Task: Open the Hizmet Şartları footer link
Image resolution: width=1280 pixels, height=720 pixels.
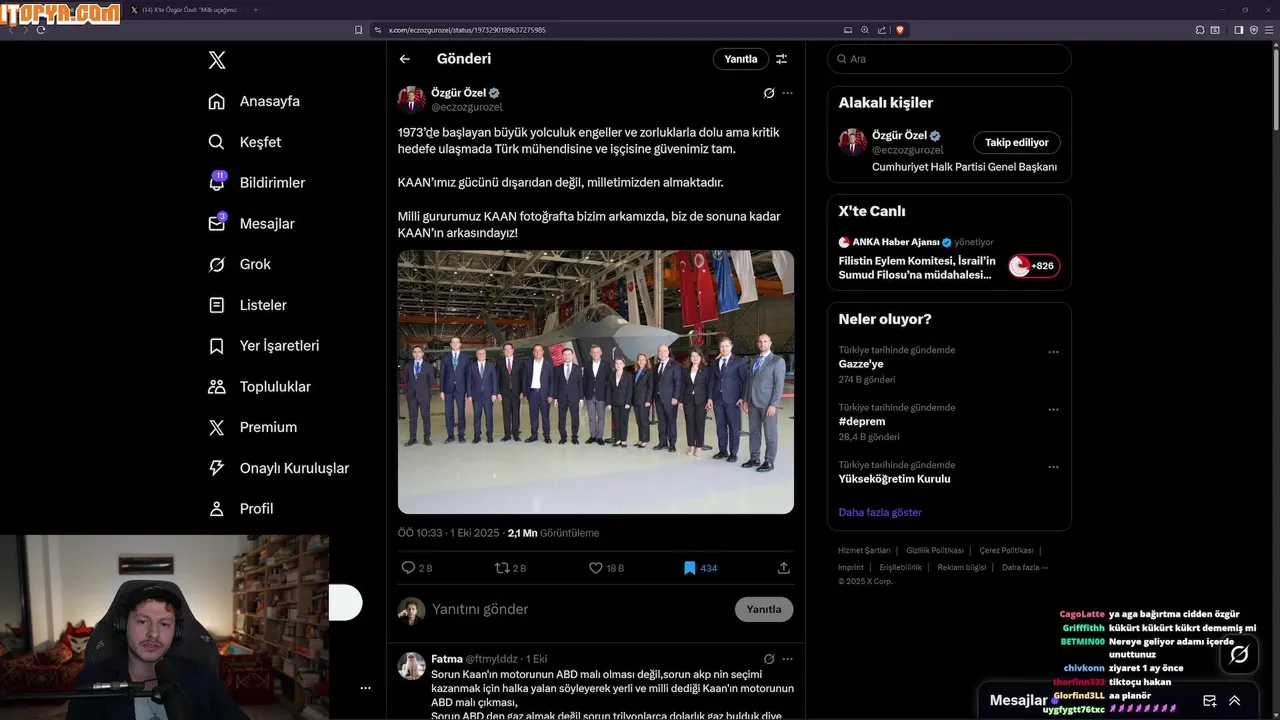Action: point(864,550)
